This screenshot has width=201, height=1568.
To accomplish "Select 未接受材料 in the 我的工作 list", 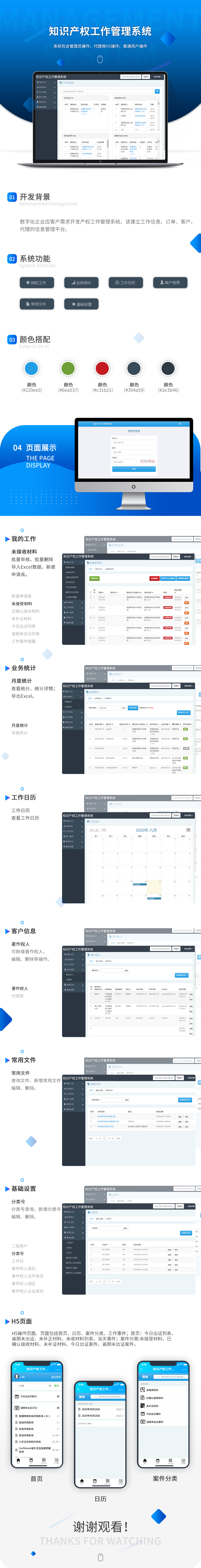I will pos(22,604).
